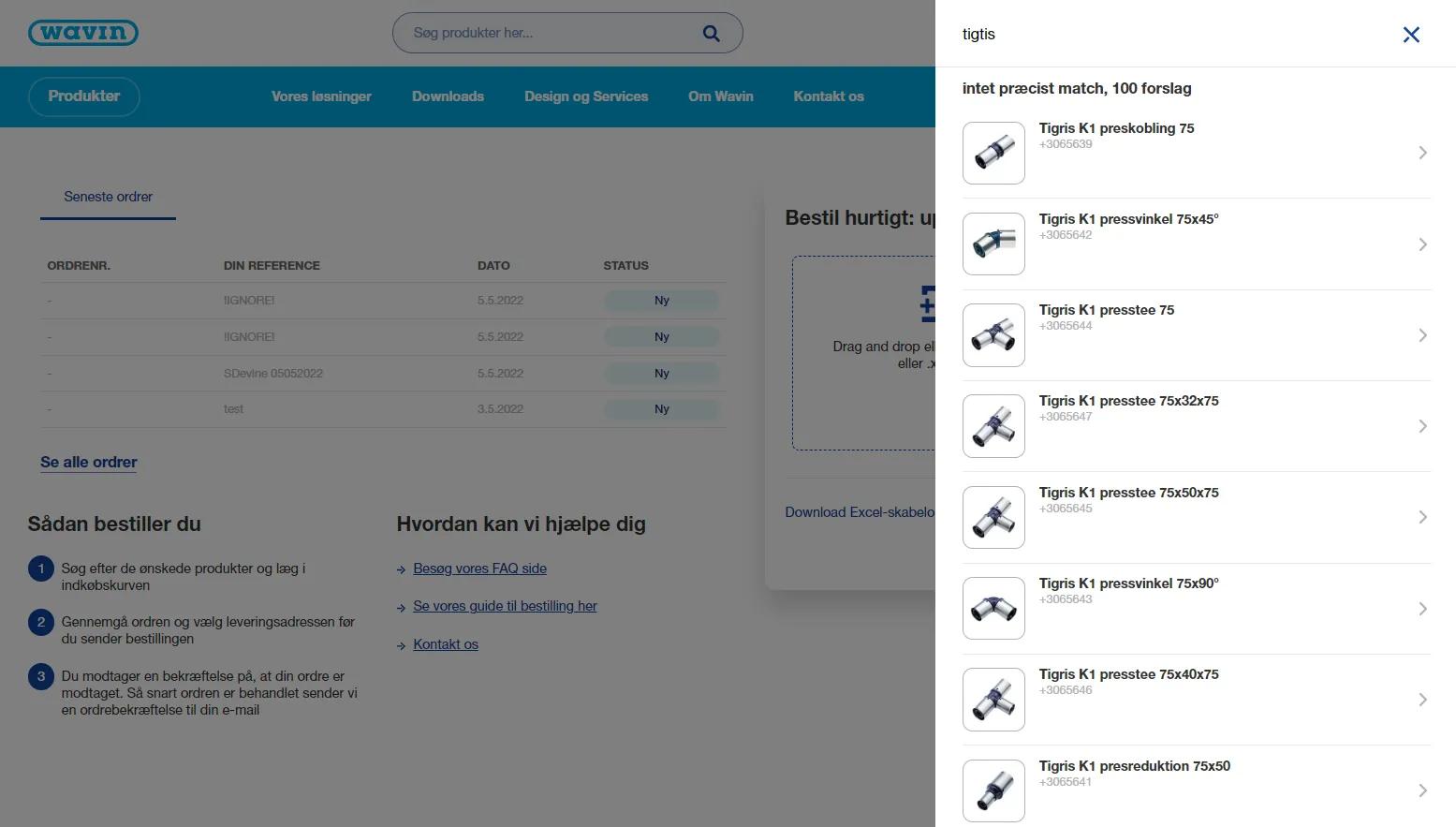Click item number +3065641

(1066, 782)
